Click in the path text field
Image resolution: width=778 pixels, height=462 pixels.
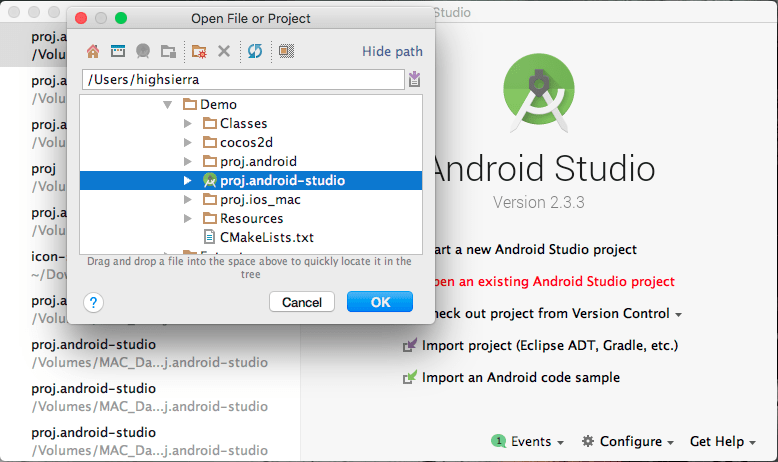240,80
